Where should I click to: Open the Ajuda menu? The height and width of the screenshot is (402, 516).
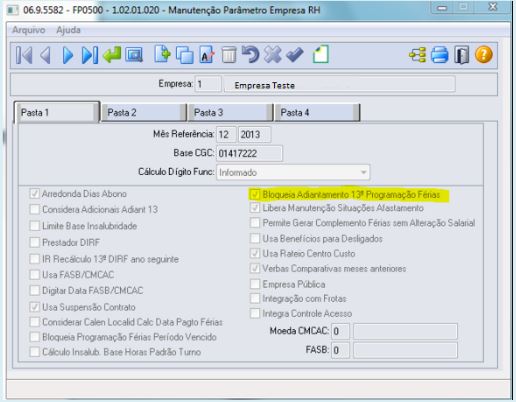click(68, 30)
